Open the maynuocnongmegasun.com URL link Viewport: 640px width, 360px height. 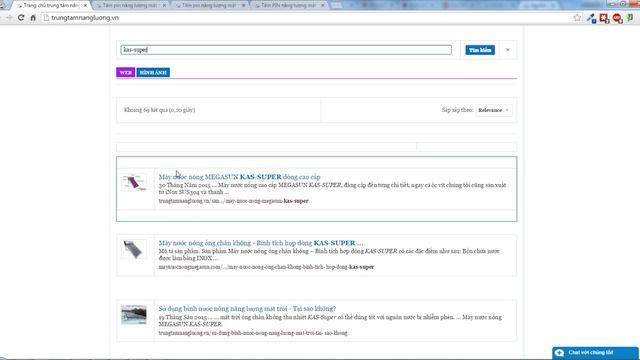coord(266,267)
